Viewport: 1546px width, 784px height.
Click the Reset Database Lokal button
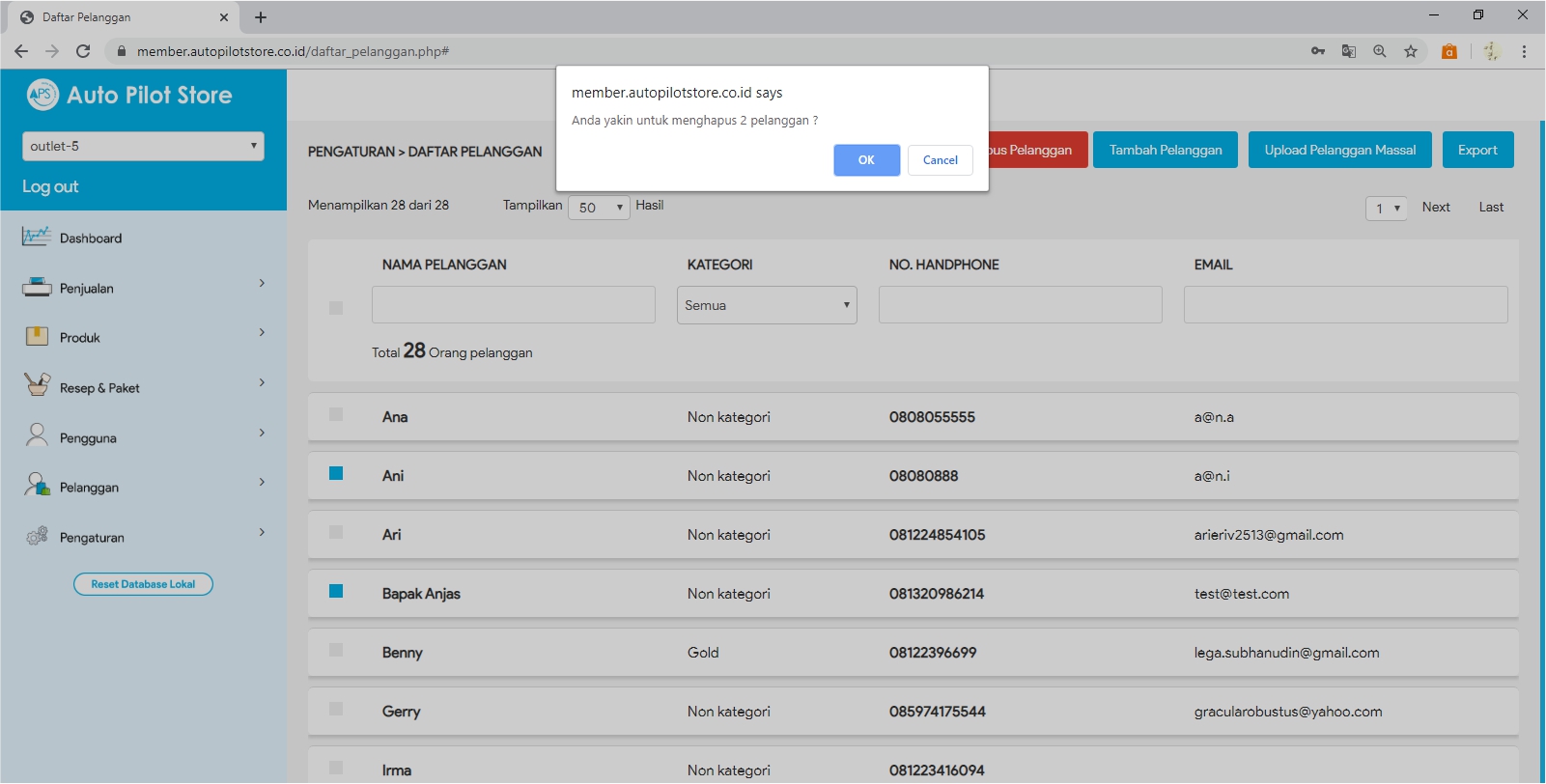[143, 584]
